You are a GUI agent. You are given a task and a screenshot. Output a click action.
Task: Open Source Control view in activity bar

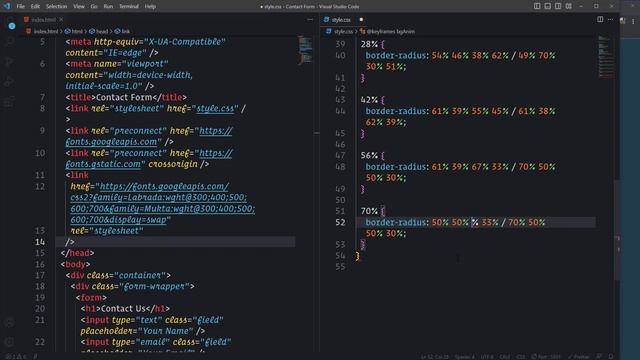click(x=10, y=62)
